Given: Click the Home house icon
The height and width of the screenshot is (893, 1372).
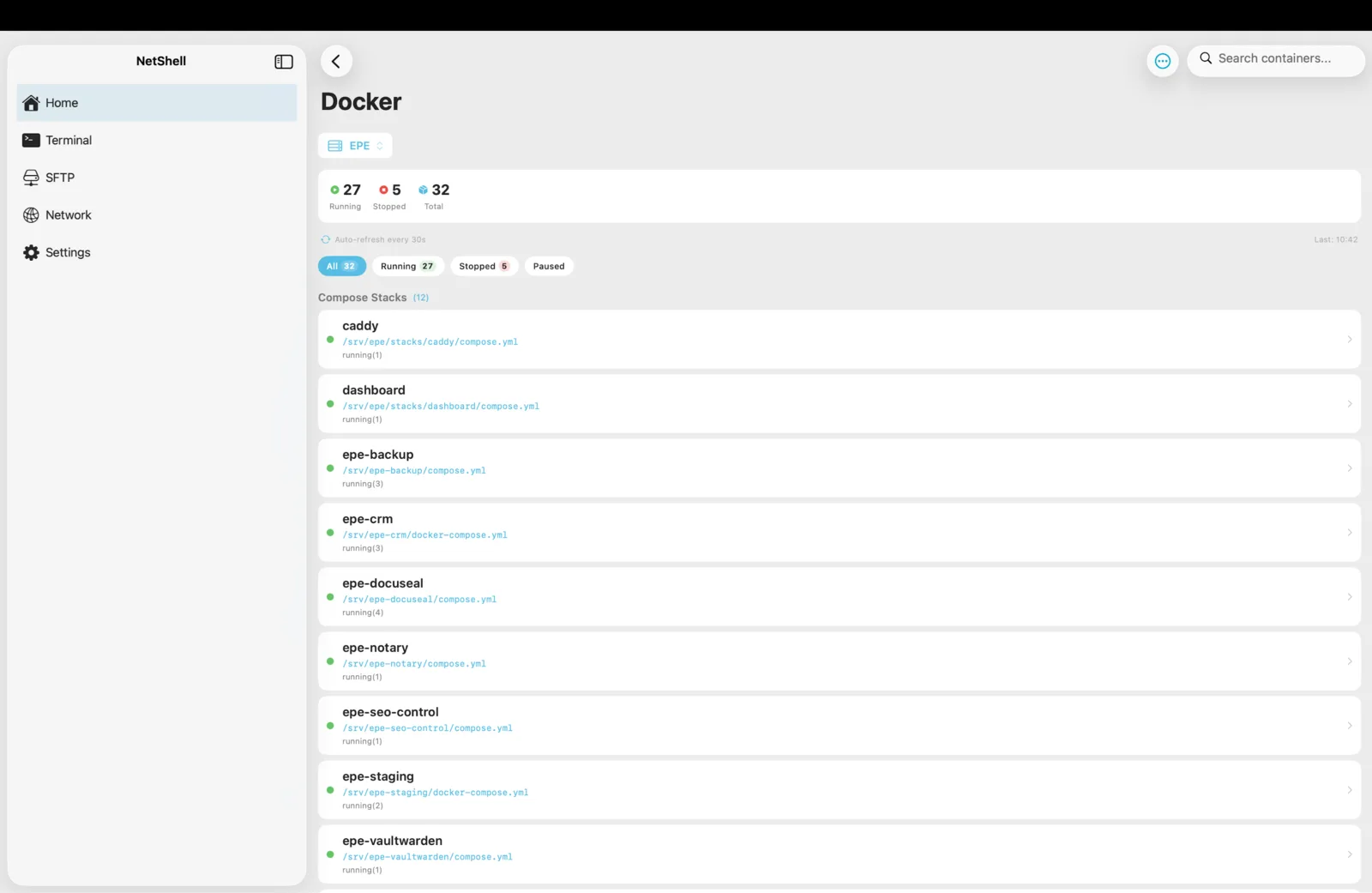Looking at the screenshot, I should (x=31, y=103).
